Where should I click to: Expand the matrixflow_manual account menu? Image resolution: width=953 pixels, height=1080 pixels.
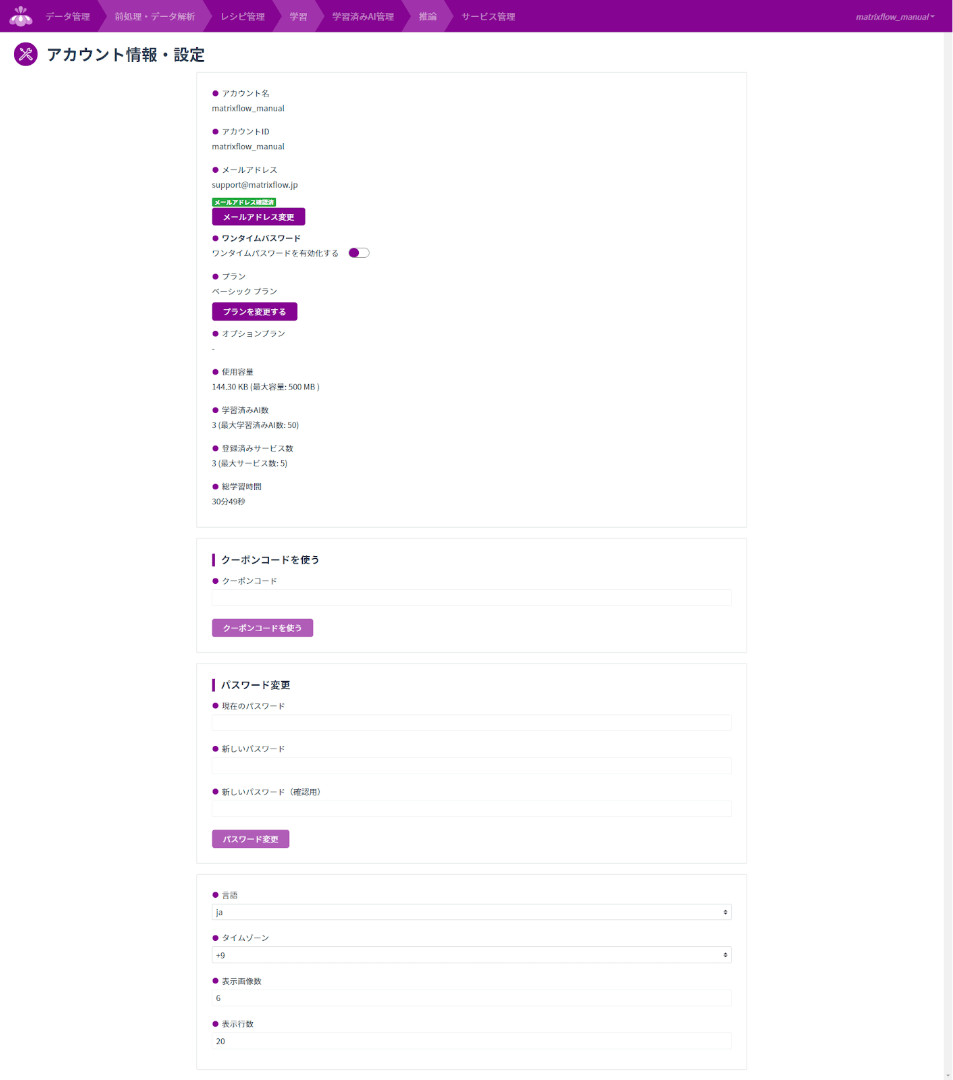[894, 17]
